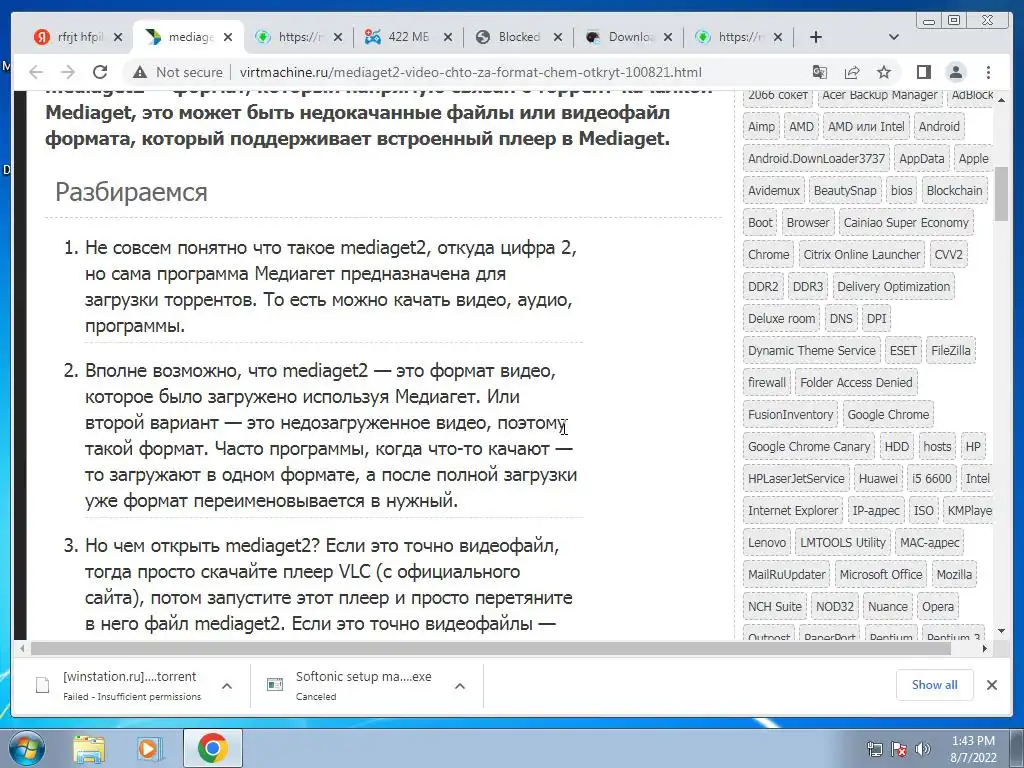Click the LMTOOLS Utility tag
This screenshot has width=1024, height=768.
coord(843,543)
